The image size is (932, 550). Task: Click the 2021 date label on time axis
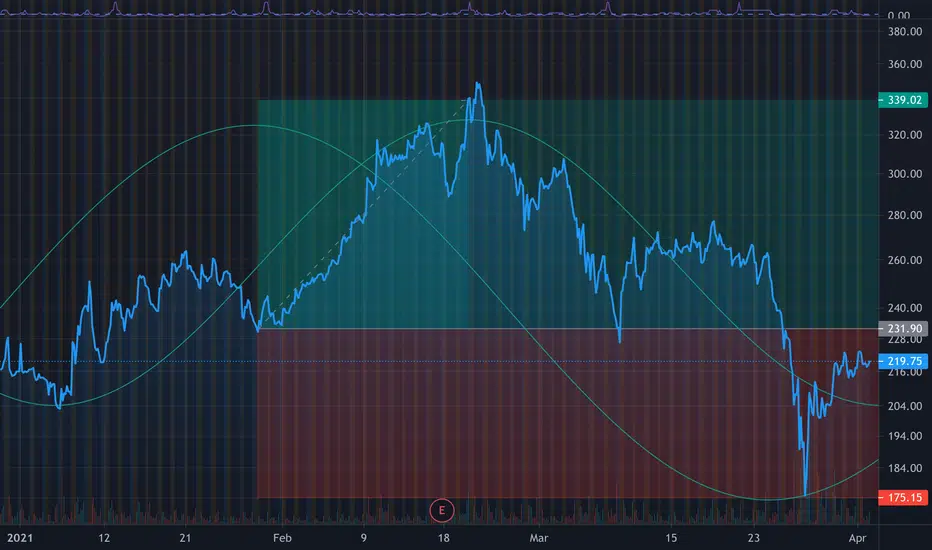(x=20, y=538)
